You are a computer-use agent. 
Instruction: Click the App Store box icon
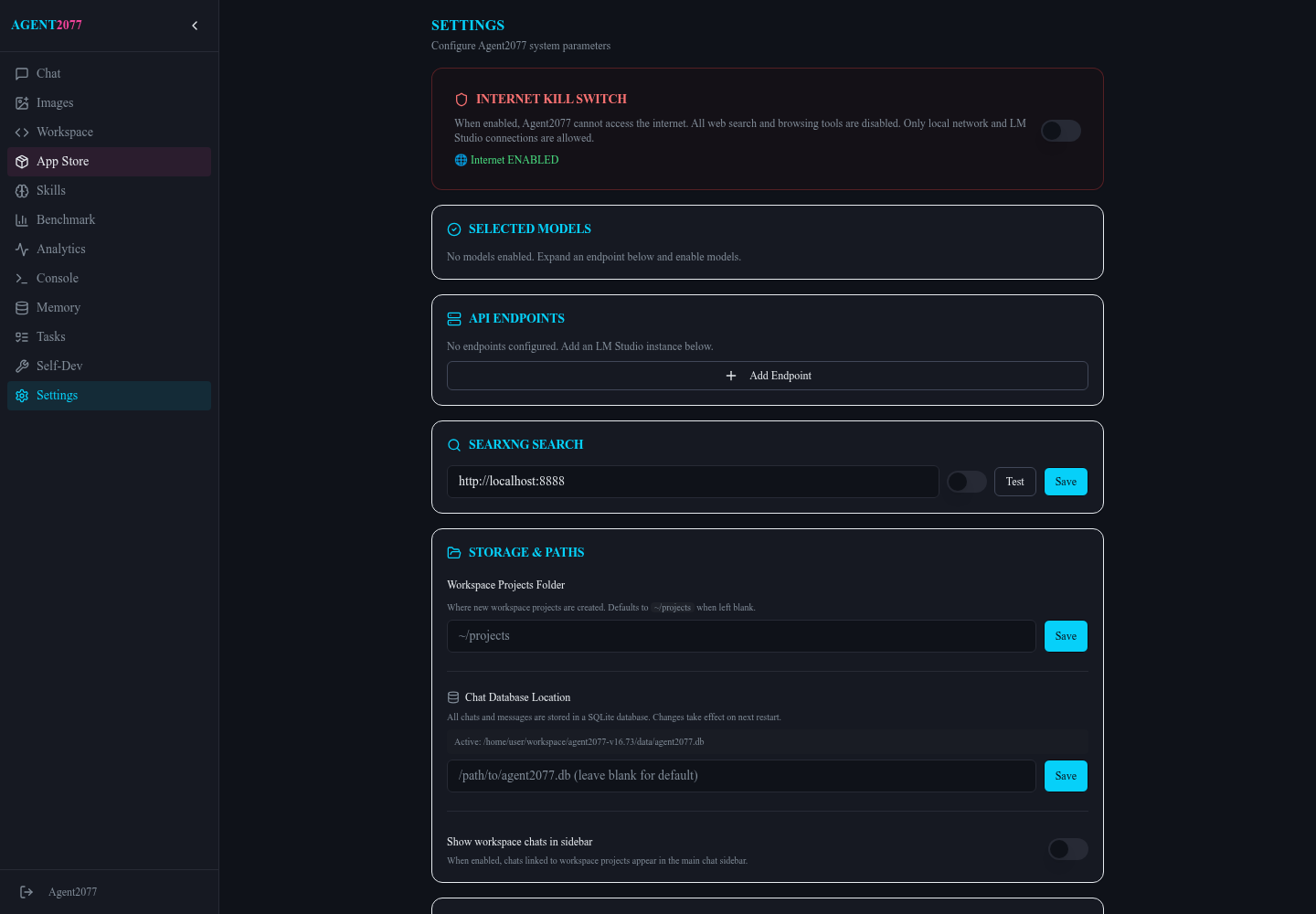click(22, 162)
